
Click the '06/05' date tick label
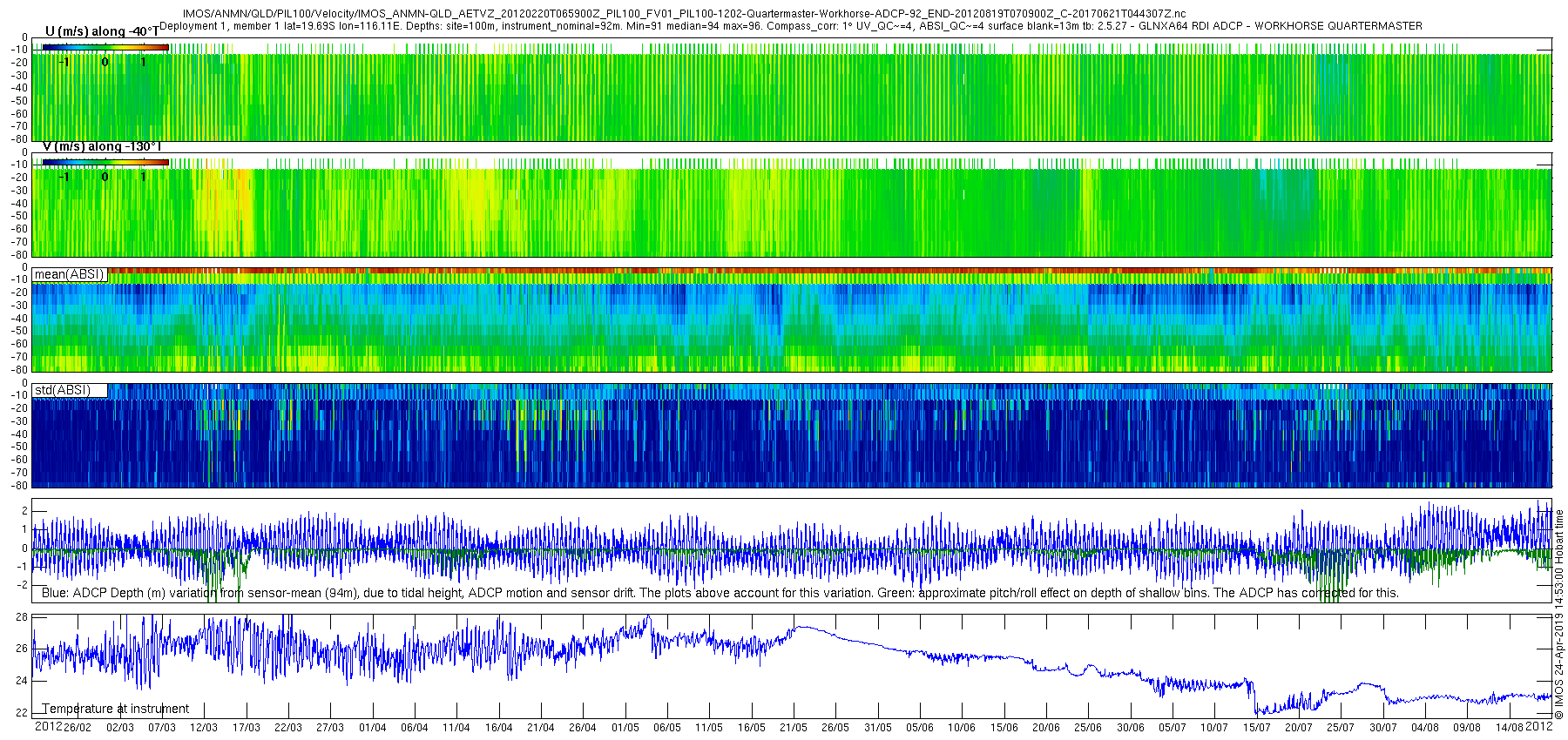(x=667, y=728)
